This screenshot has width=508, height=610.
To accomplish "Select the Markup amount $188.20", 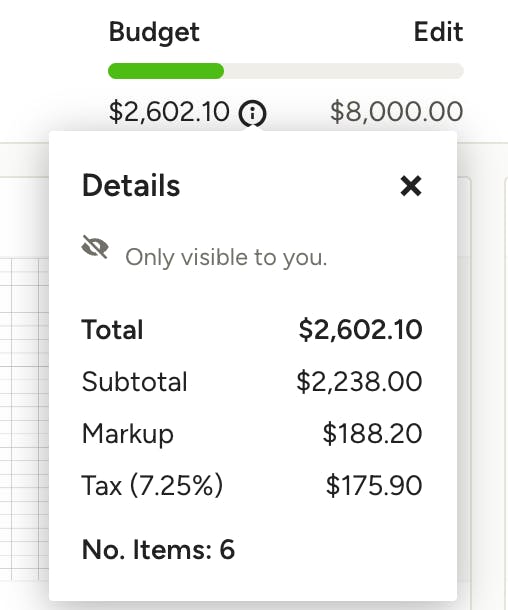I will point(373,433).
